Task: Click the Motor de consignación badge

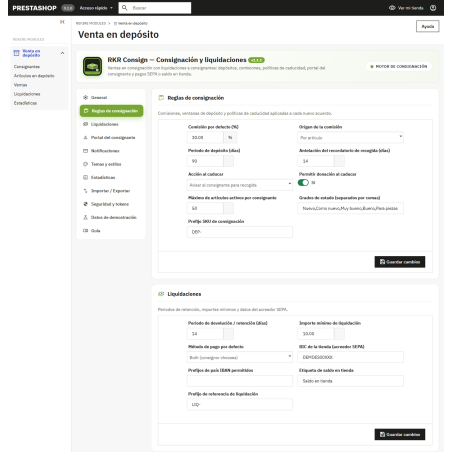Action: coord(399,66)
